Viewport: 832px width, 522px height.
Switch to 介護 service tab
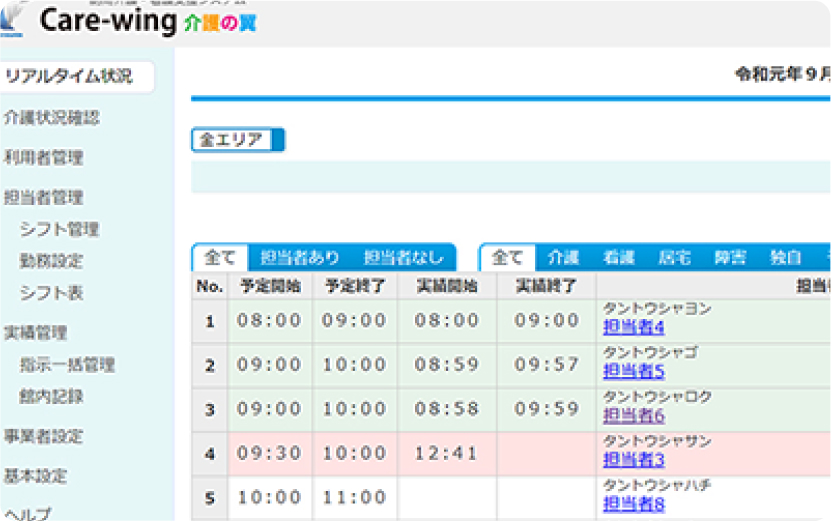click(x=564, y=258)
